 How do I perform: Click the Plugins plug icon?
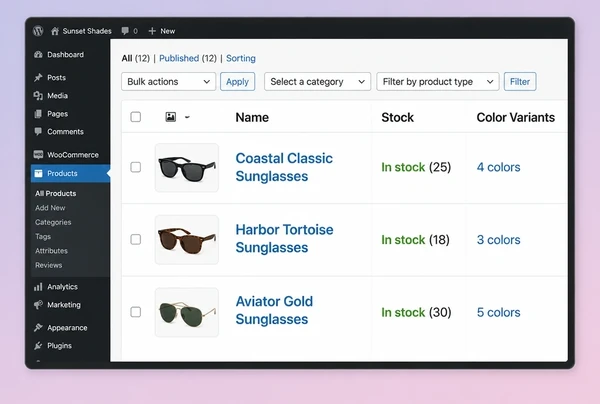tap(38, 346)
